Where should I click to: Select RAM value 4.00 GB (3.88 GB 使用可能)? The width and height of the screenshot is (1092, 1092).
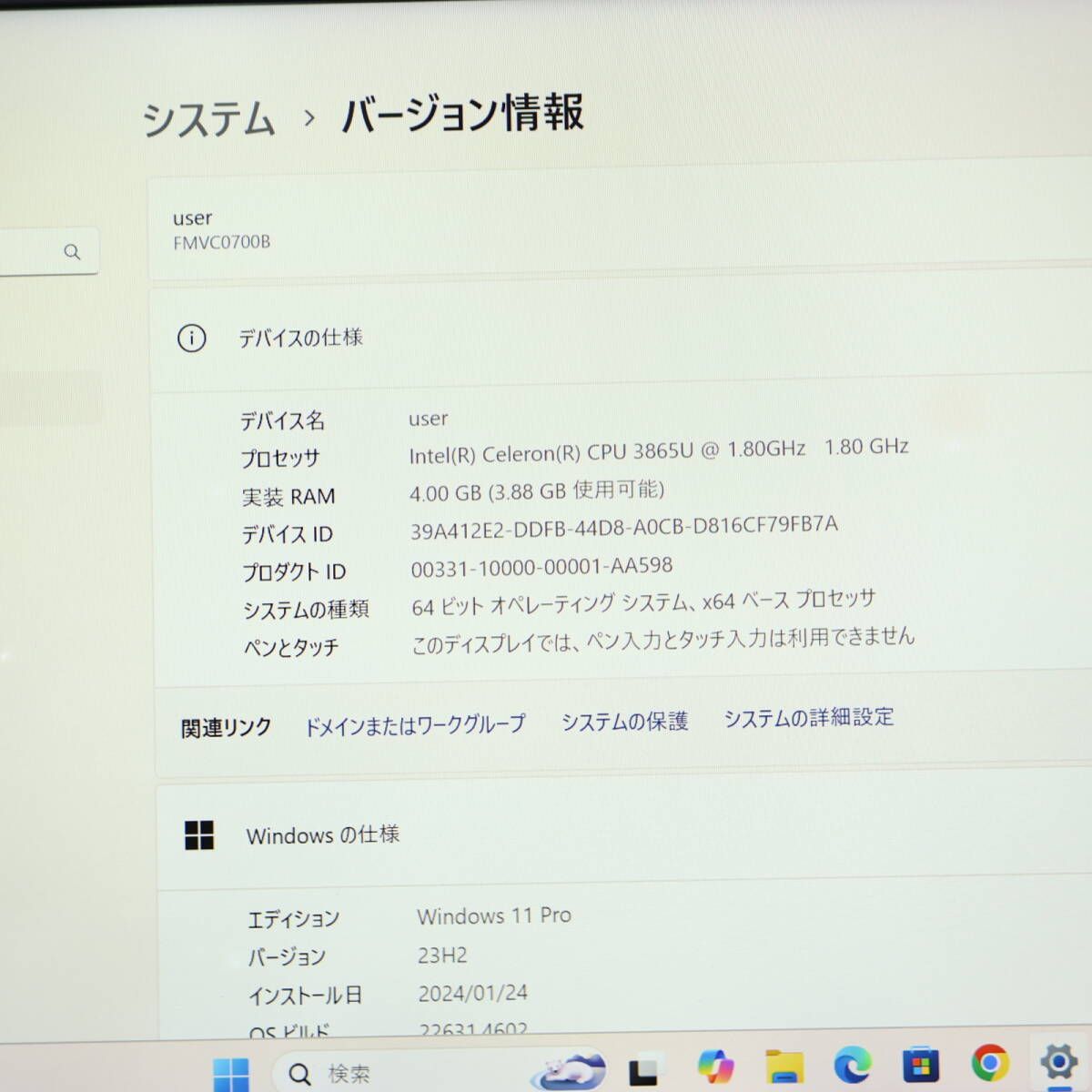[537, 491]
